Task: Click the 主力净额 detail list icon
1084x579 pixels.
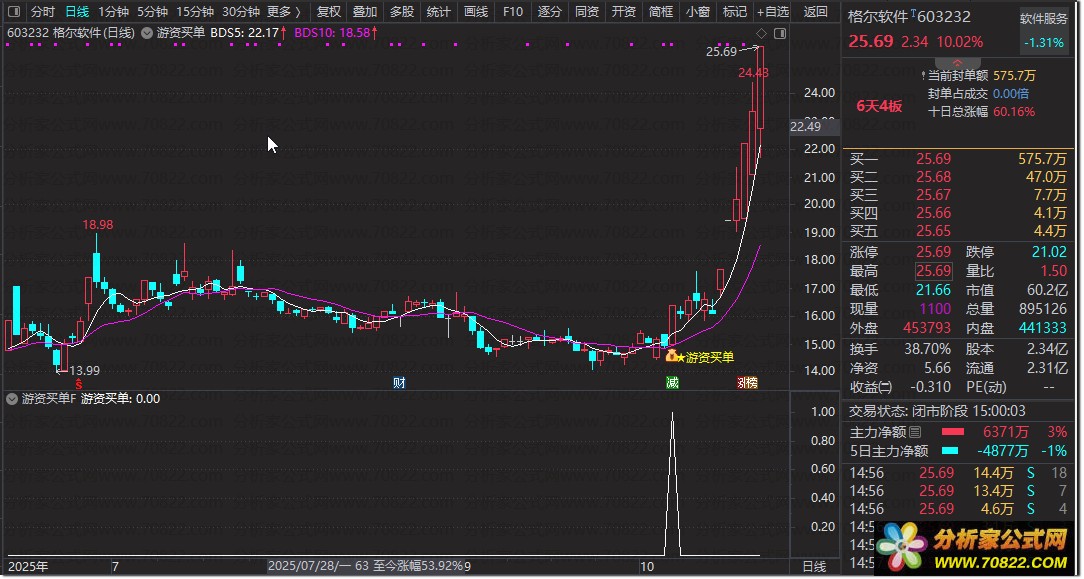Action: coord(915,433)
